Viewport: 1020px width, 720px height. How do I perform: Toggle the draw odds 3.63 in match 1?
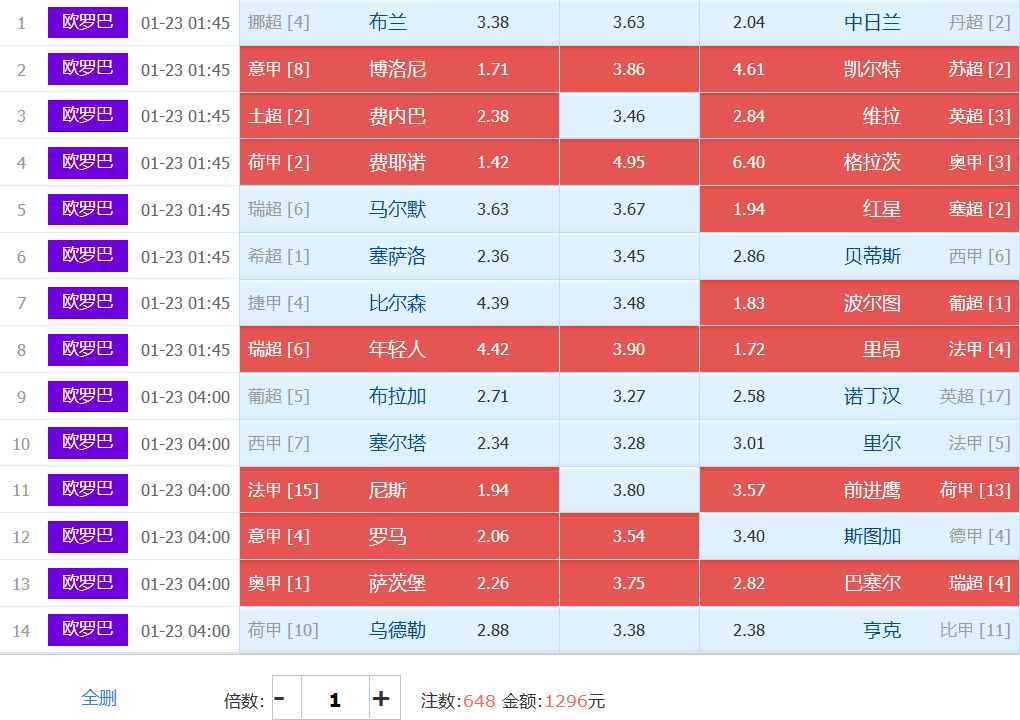click(629, 23)
